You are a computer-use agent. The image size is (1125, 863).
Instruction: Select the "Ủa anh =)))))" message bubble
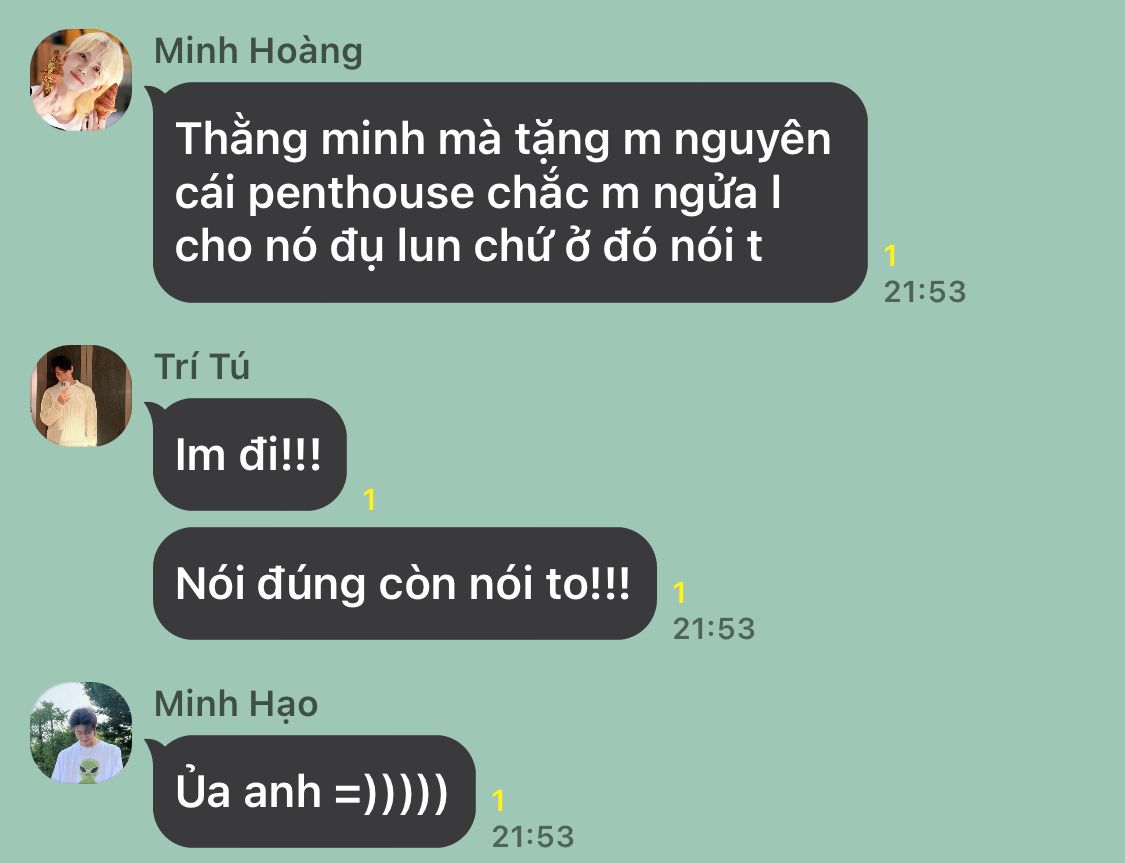[314, 791]
